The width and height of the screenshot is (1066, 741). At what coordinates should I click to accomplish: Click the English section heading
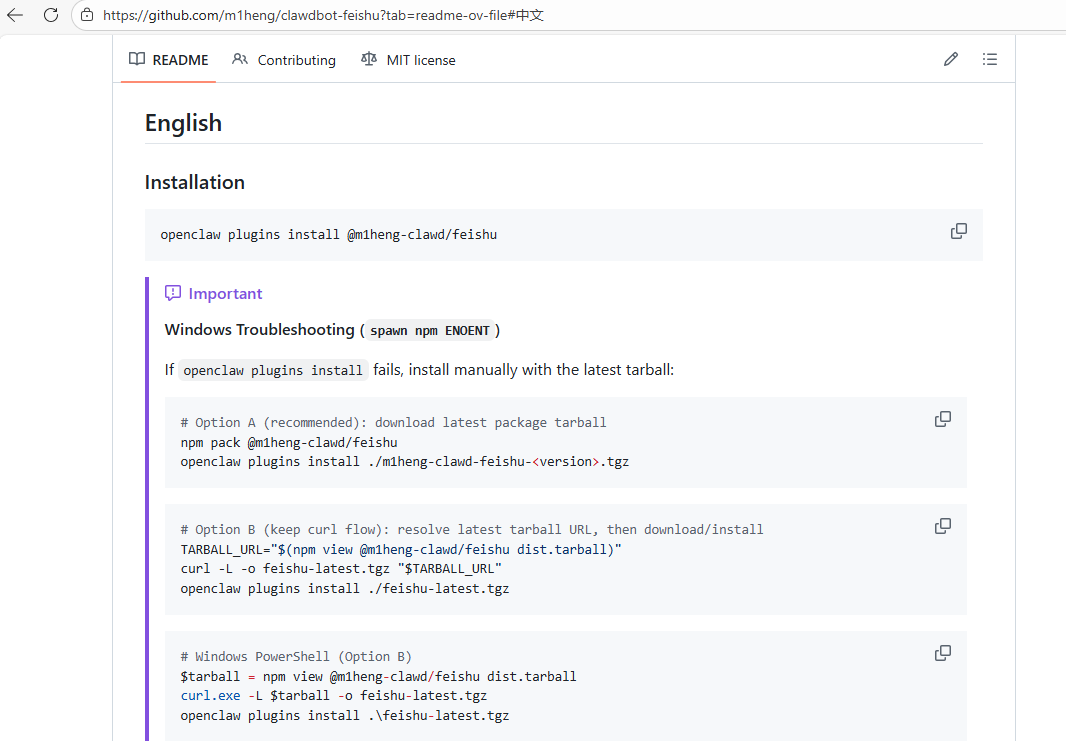(x=183, y=123)
